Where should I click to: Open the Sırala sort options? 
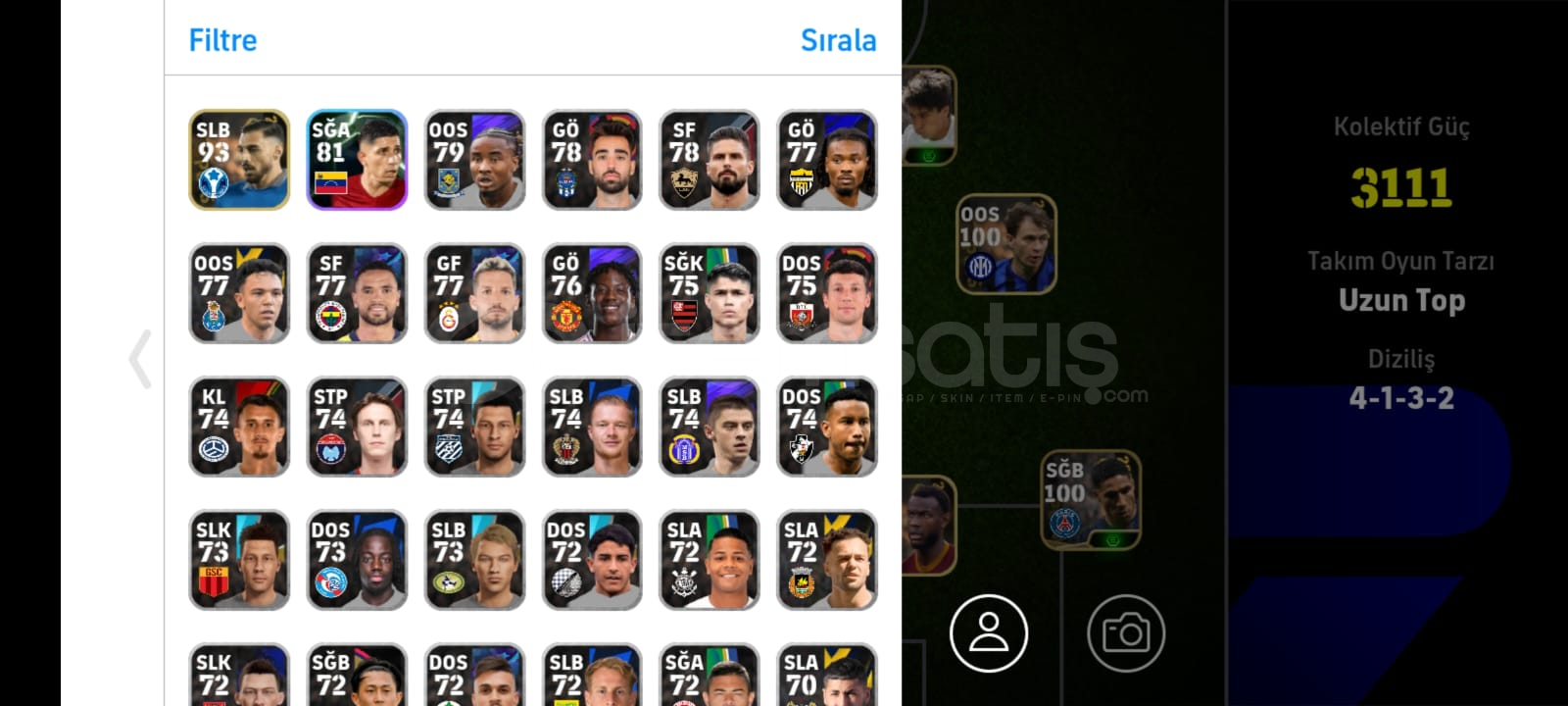point(838,40)
